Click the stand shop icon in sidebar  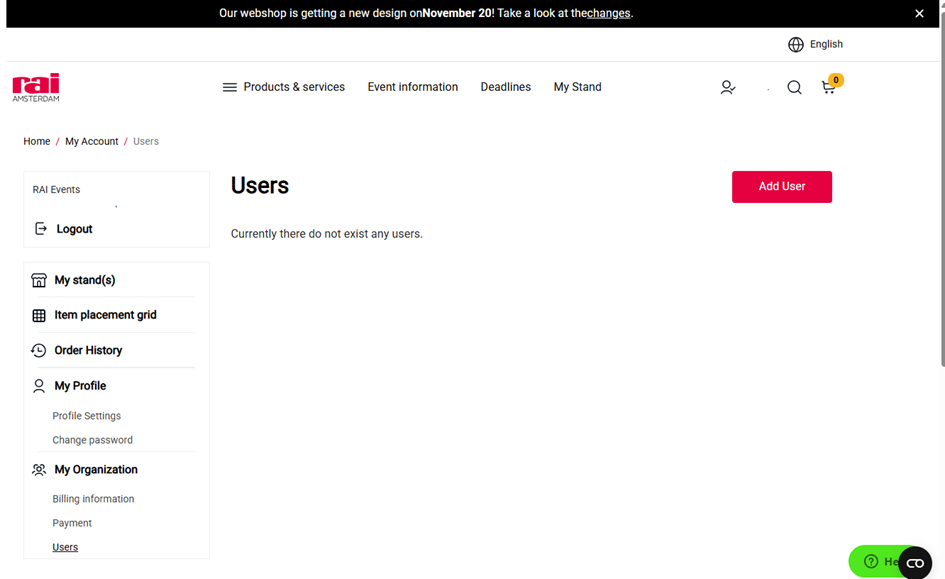(39, 280)
